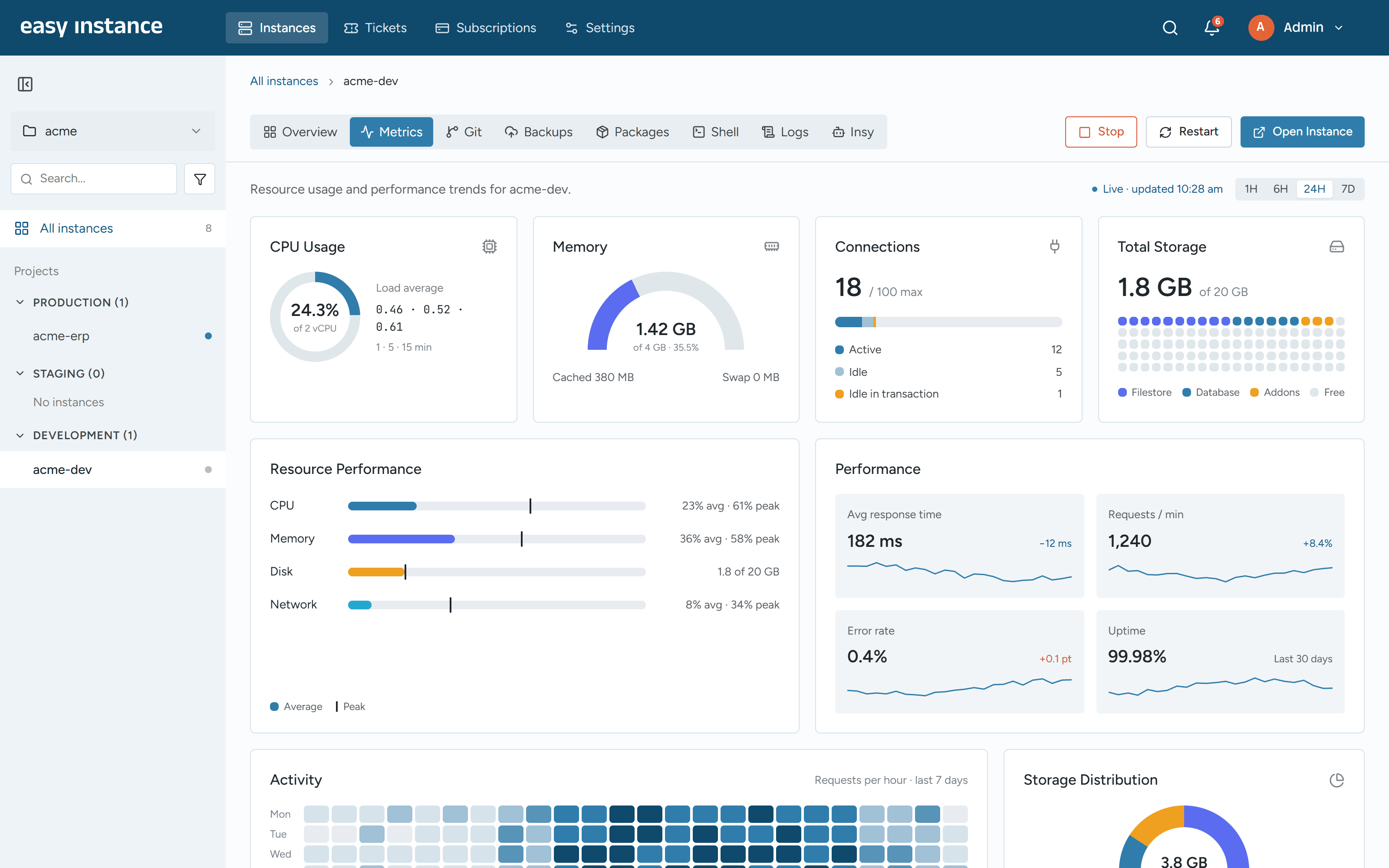
Task: Open the search magnifier in header
Action: coord(1170,27)
